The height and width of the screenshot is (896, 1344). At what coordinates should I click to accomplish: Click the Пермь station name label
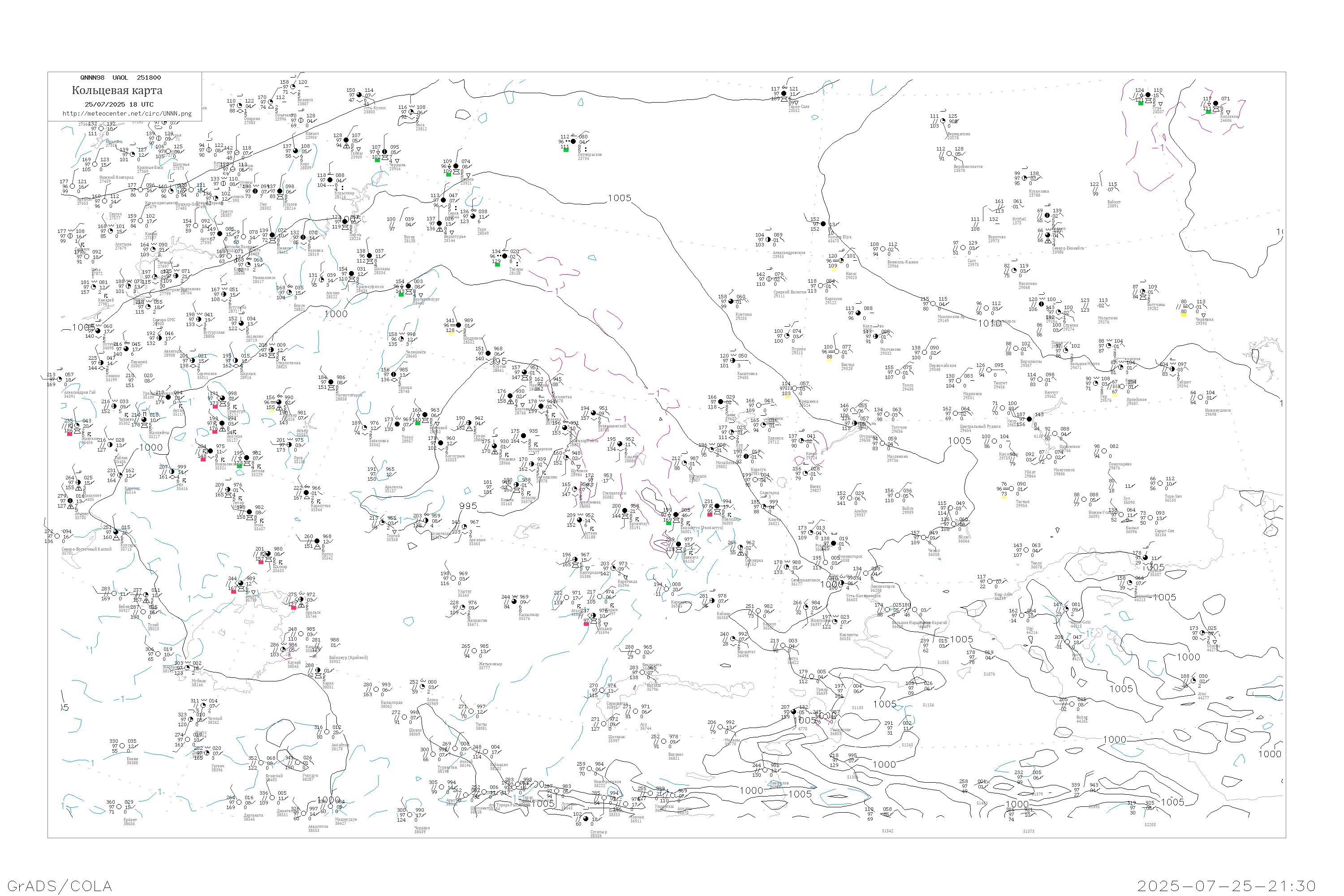(x=355, y=235)
